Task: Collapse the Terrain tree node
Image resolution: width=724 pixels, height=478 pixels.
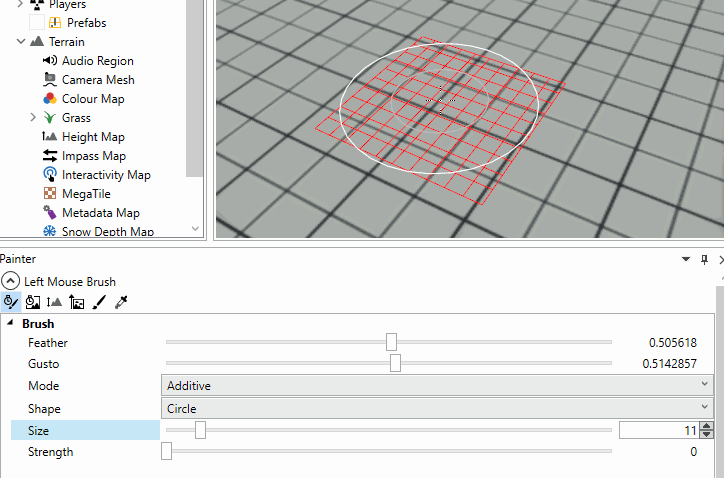Action: [20, 42]
